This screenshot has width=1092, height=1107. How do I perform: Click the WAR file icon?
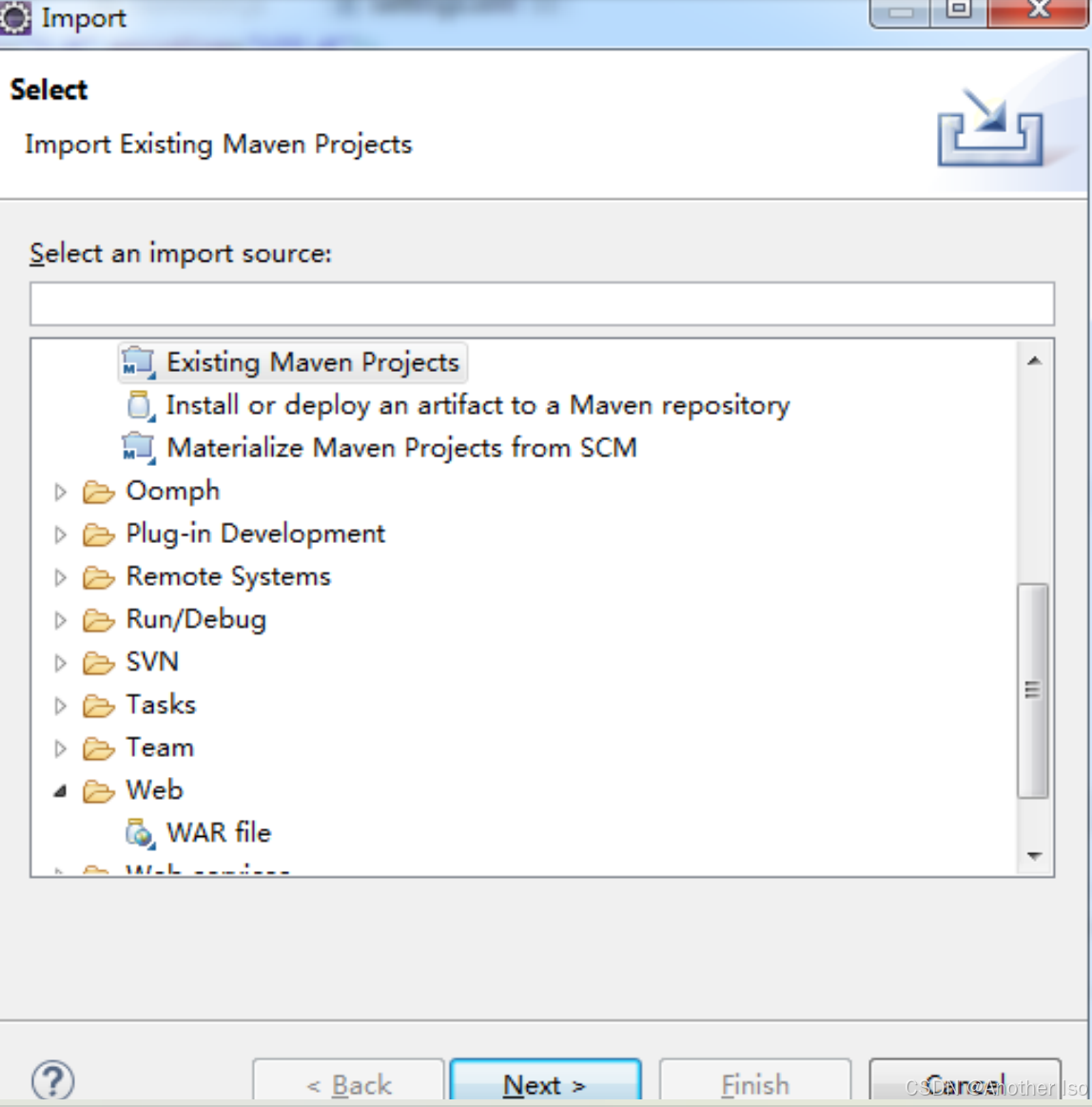pyautogui.click(x=141, y=834)
